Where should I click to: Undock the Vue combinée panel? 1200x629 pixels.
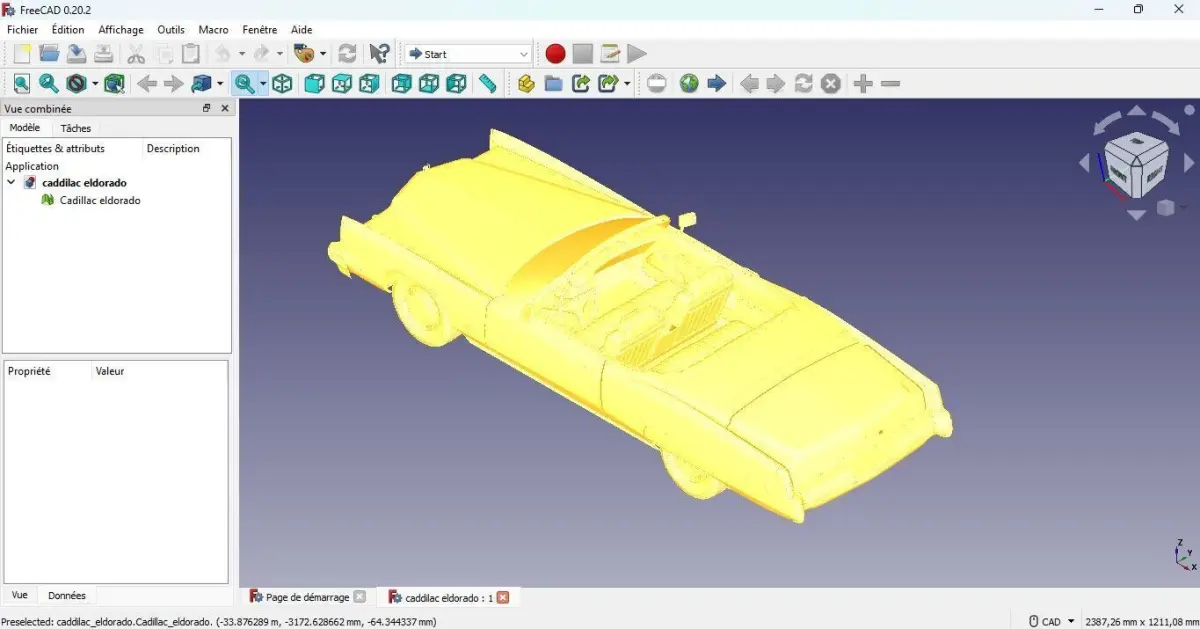pos(207,108)
